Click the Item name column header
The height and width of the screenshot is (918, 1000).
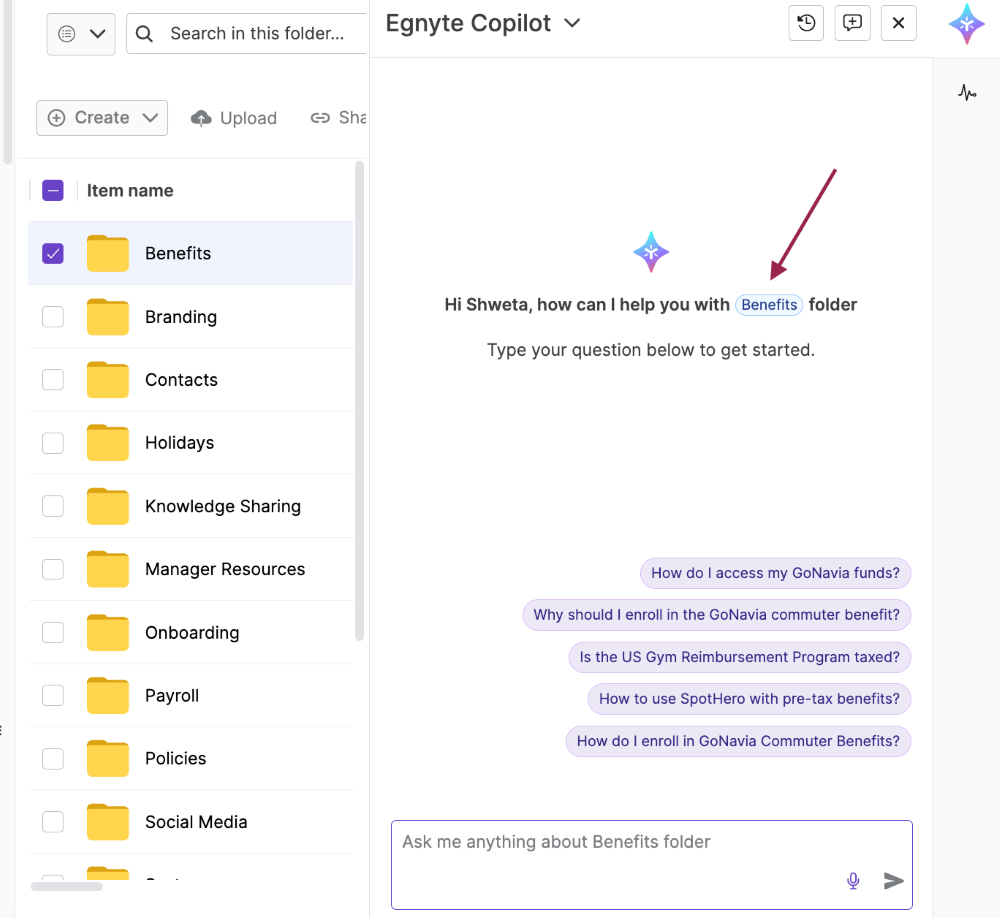click(x=130, y=191)
